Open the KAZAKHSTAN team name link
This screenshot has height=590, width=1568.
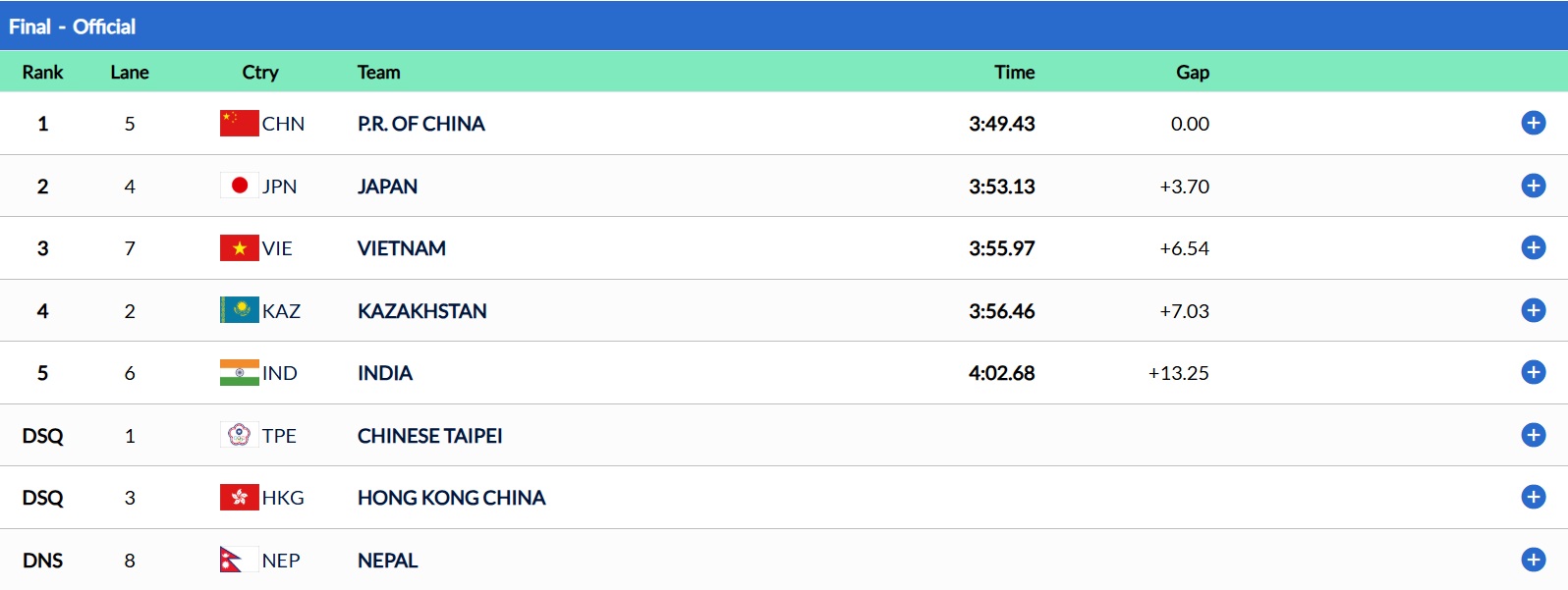tap(421, 311)
